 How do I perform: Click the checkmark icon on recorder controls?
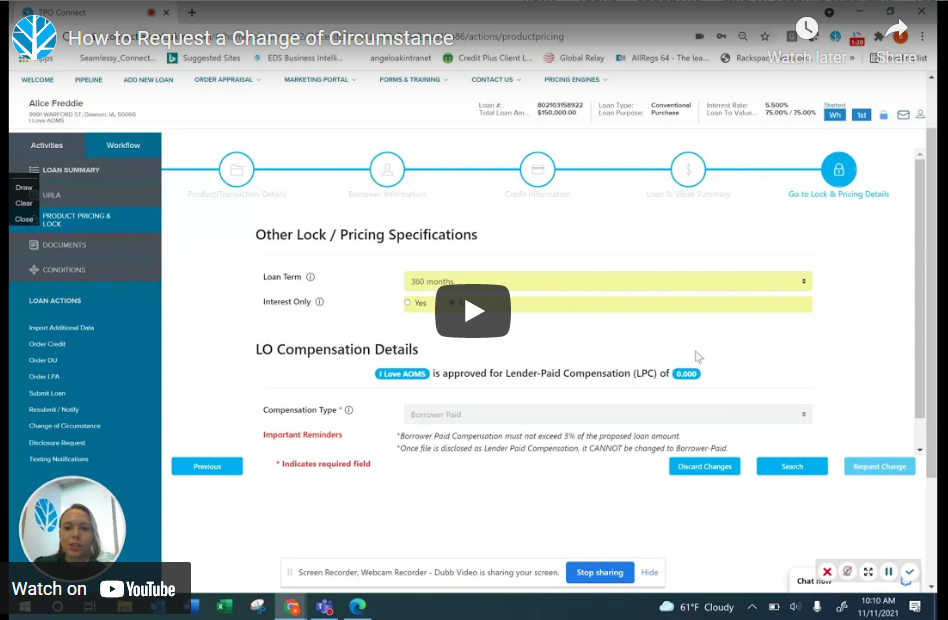909,572
